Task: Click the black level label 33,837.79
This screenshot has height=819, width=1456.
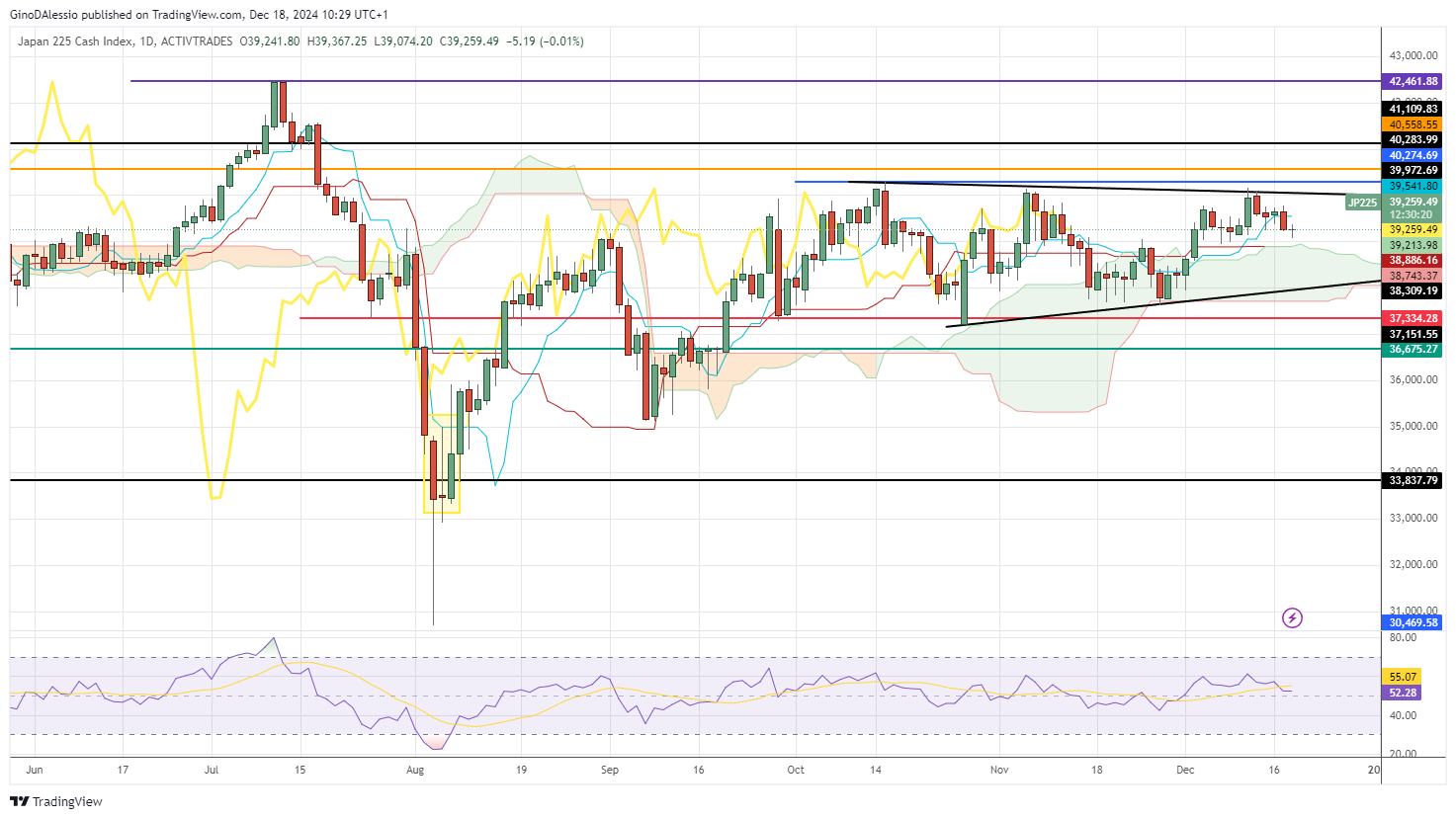Action: 1412,481
